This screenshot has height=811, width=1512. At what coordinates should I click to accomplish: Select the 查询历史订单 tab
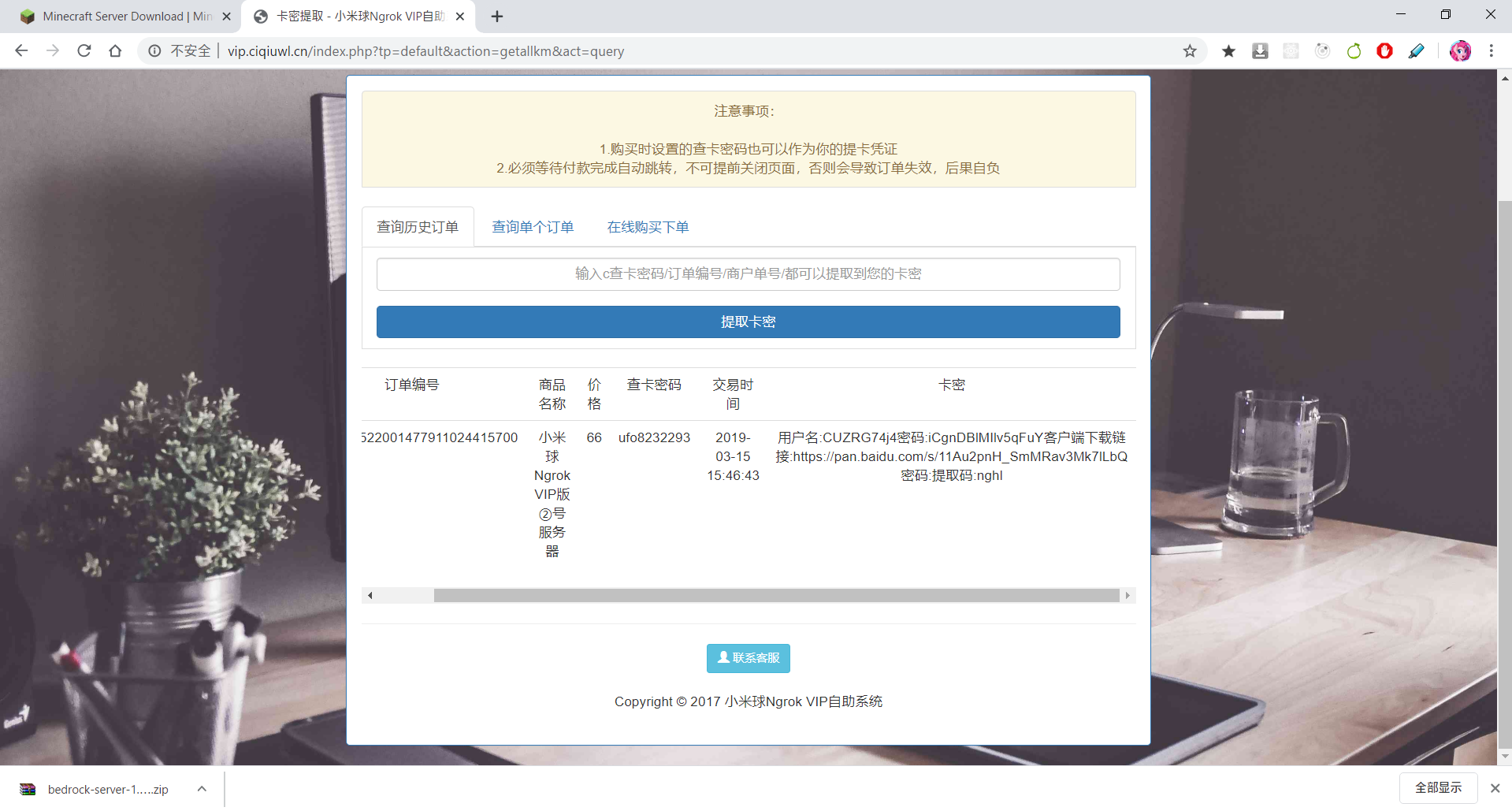[418, 227]
